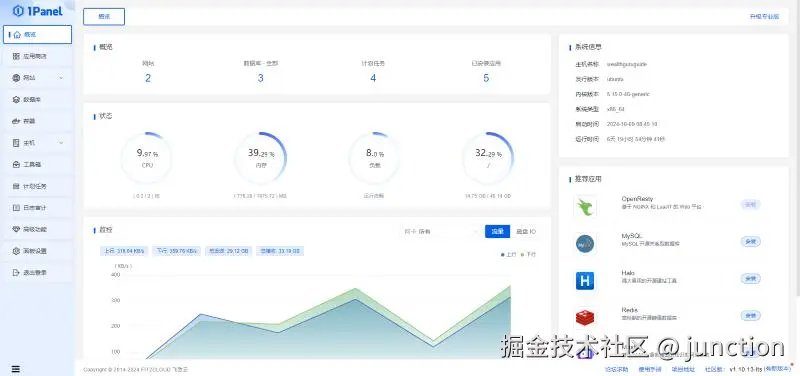Open 计划任务 cron jobs sidebar icon
The height and width of the screenshot is (376, 800).
pyautogui.click(x=16, y=186)
